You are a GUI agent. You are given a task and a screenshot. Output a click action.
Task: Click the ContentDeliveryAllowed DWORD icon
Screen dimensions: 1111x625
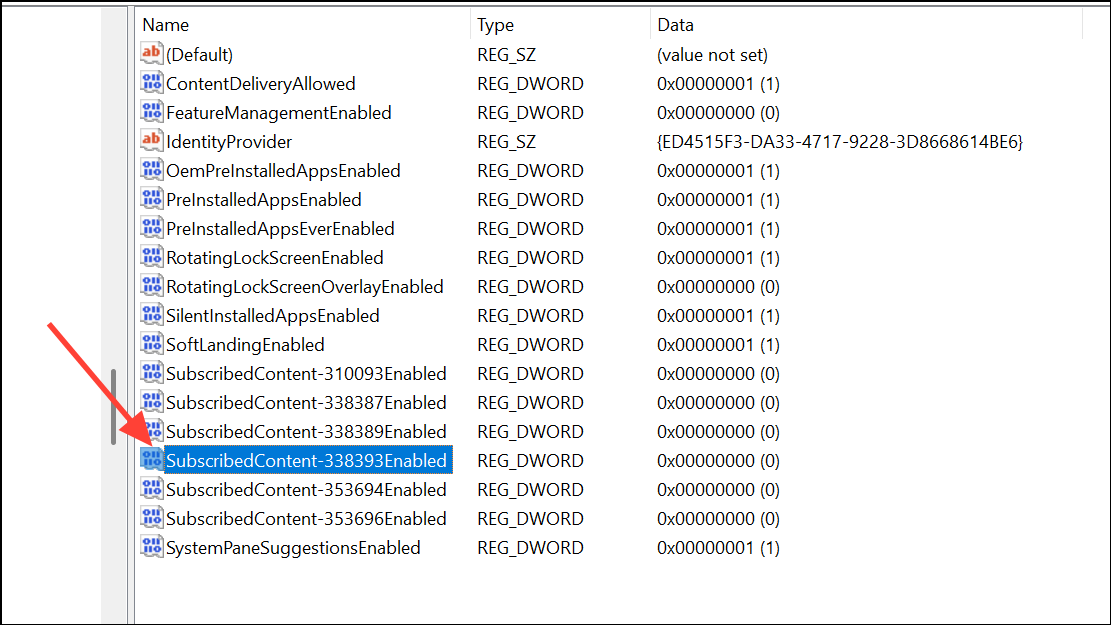pyautogui.click(x=152, y=83)
